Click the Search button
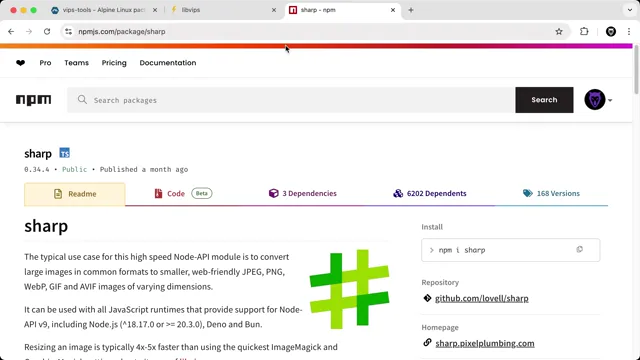 coord(544,100)
